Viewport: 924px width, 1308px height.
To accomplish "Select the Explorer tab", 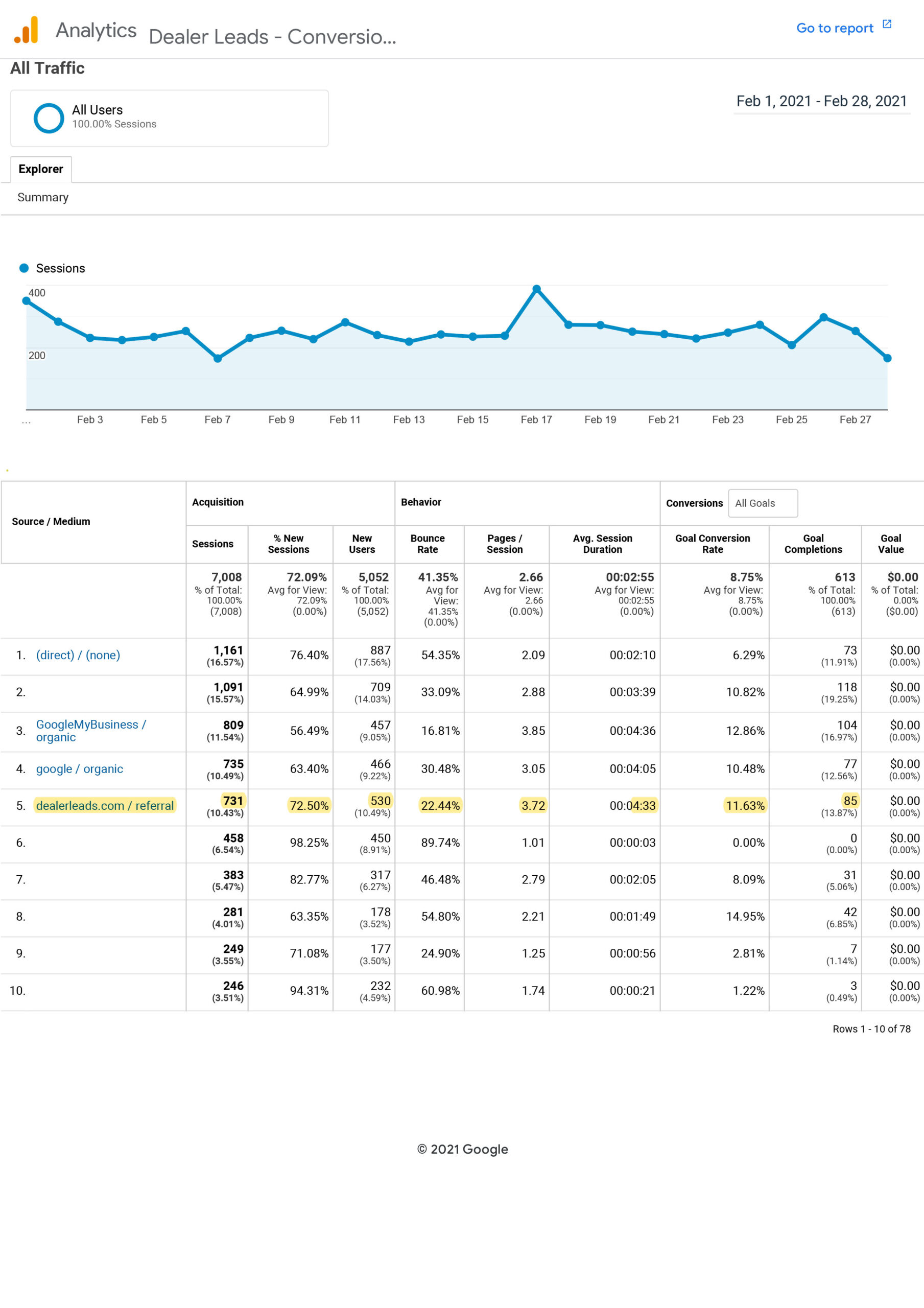I will point(41,169).
